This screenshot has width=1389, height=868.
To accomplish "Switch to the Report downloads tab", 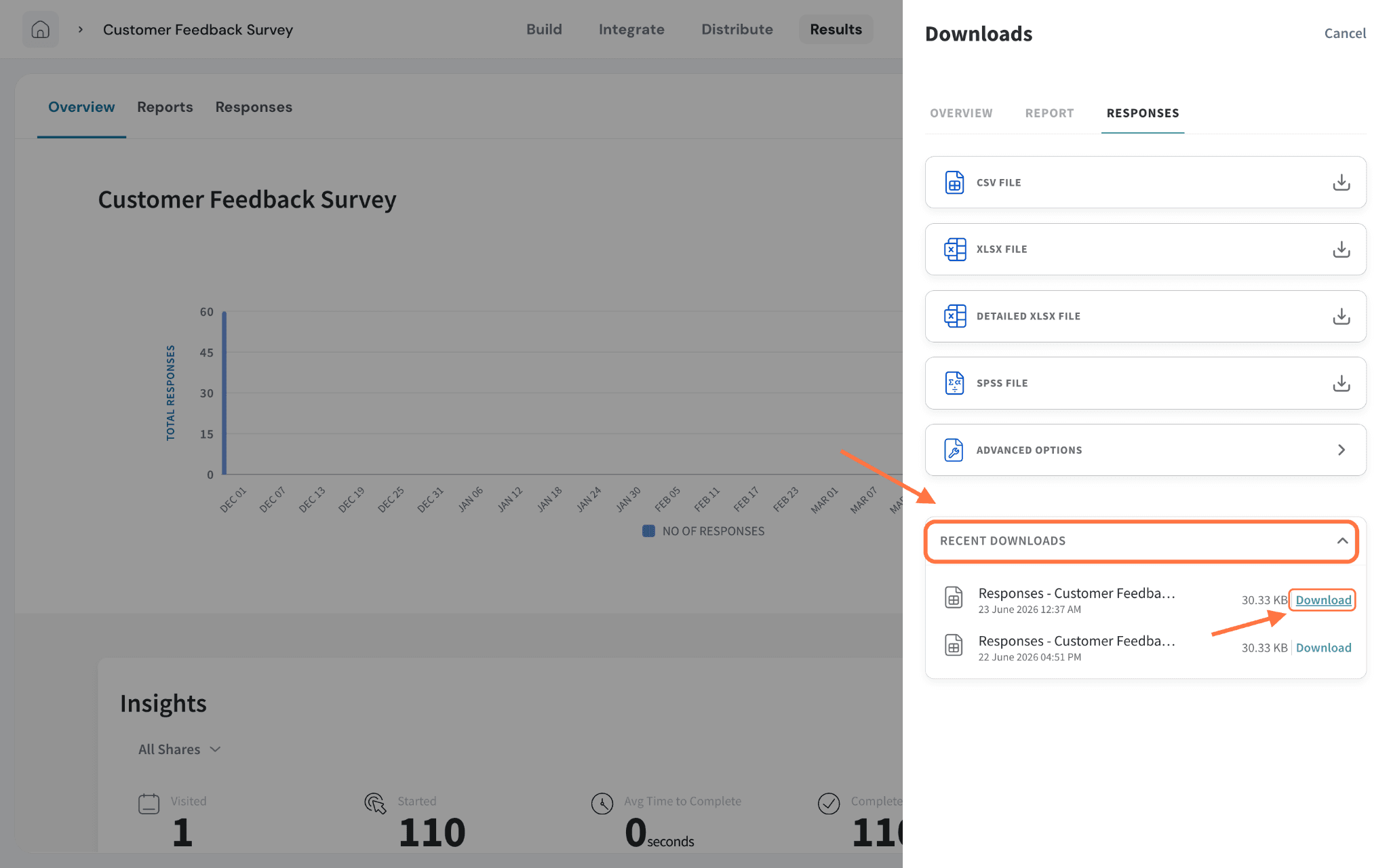I will click(1049, 113).
